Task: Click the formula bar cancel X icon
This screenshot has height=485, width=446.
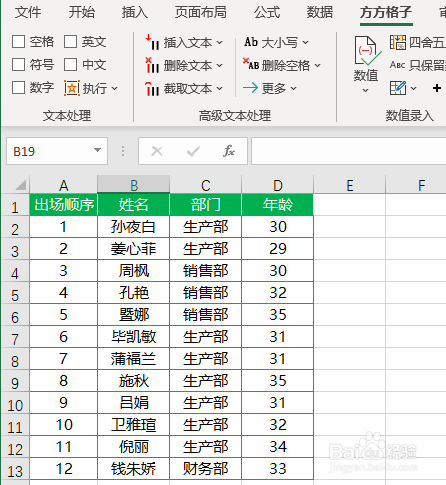Action: coord(157,151)
